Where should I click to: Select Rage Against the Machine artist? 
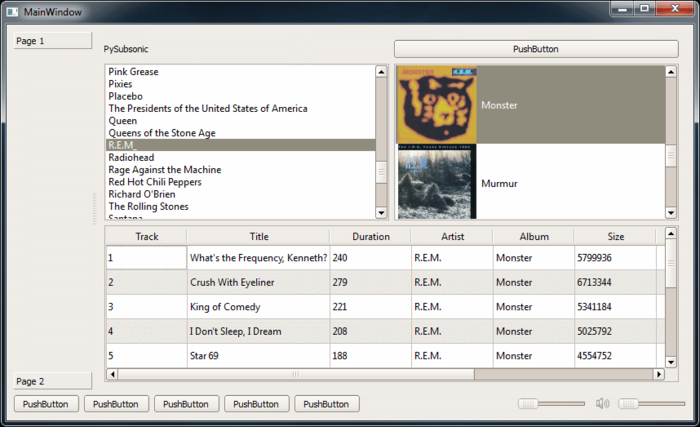241,170
